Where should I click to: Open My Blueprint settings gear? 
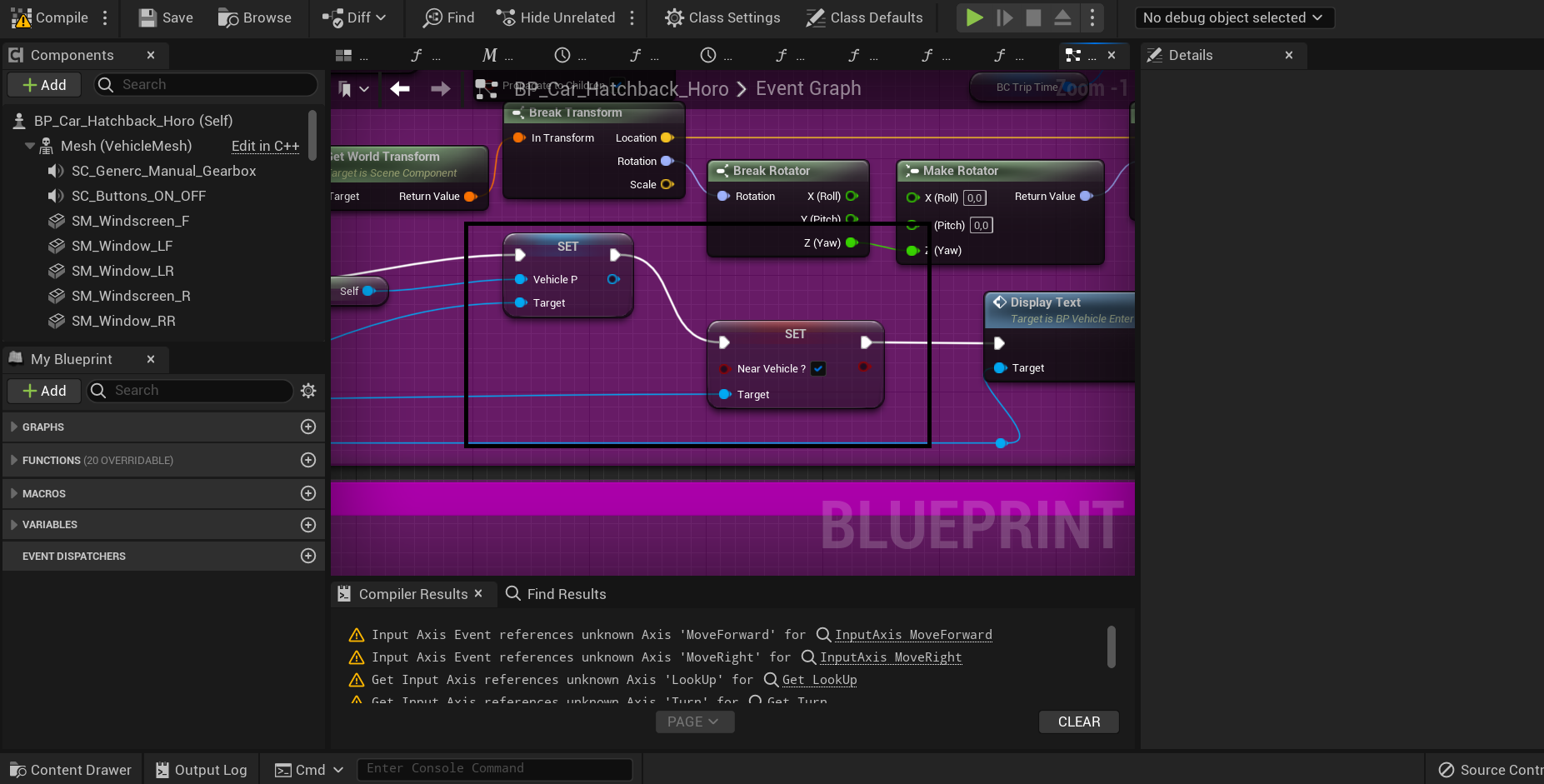pos(308,391)
